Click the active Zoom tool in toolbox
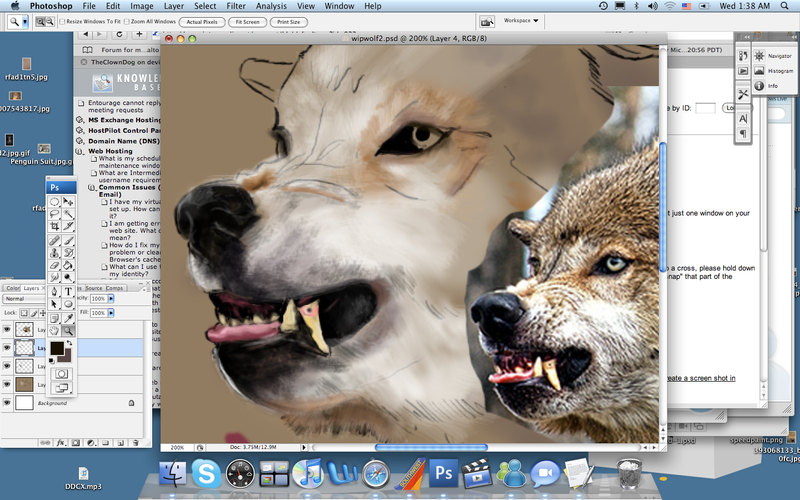This screenshot has width=800, height=500. [x=68, y=331]
